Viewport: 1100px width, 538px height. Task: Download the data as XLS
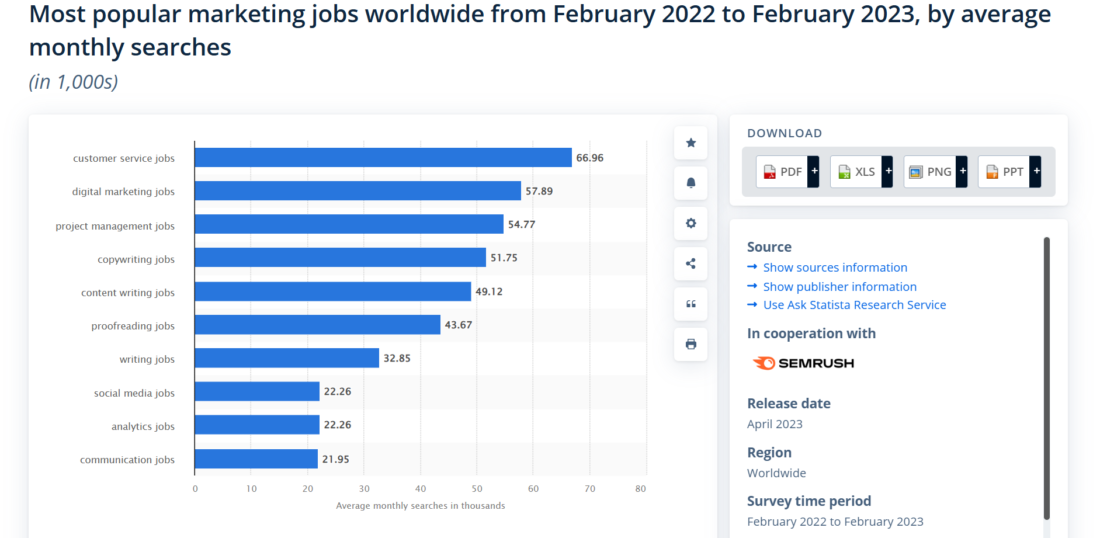coord(856,172)
